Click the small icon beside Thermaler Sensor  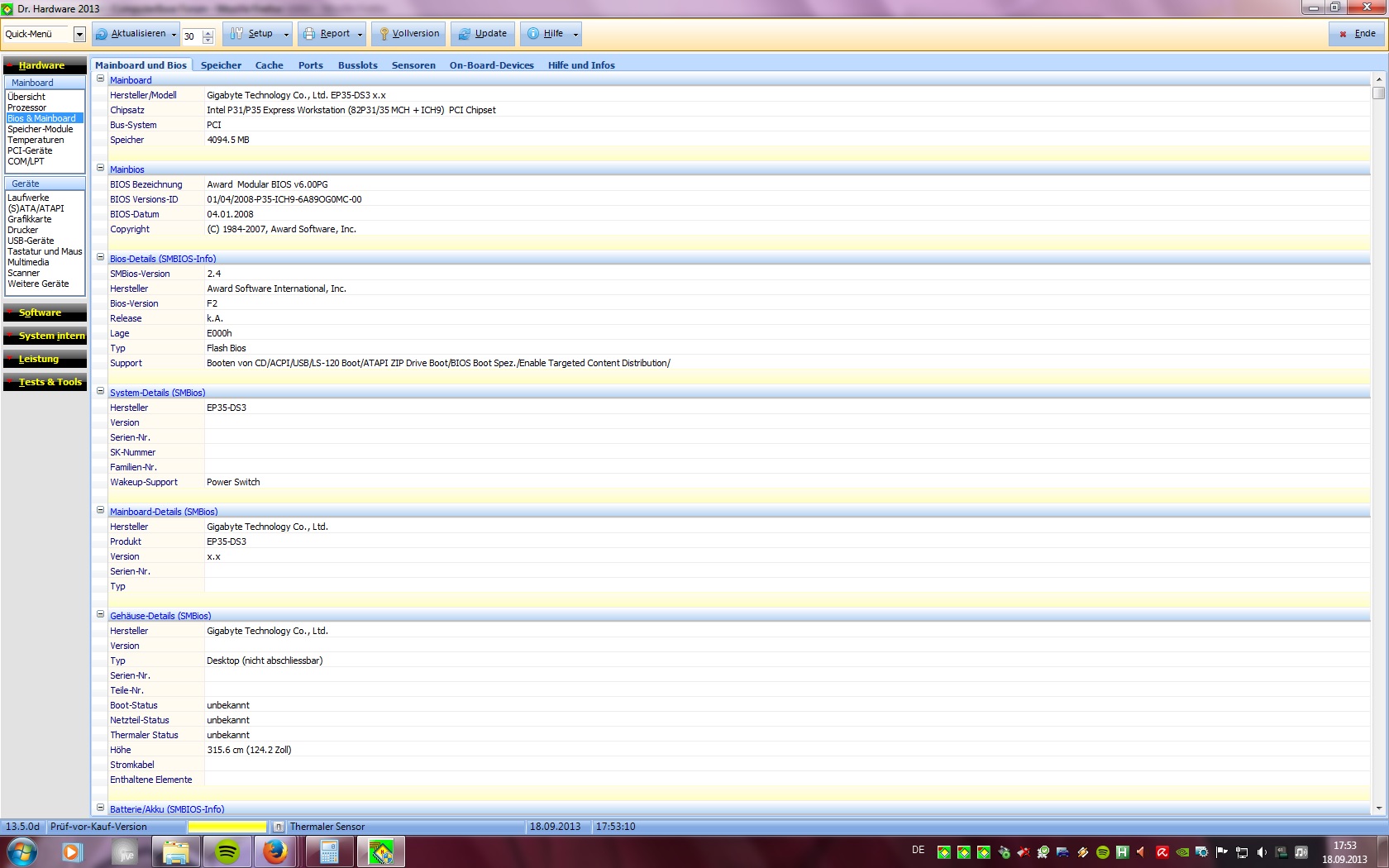279,827
